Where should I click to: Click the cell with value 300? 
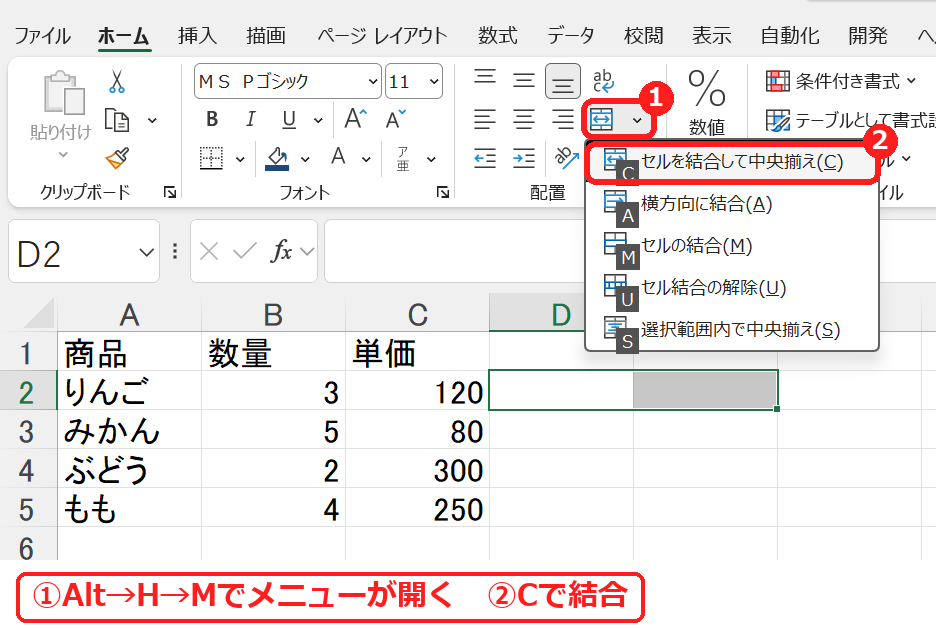(x=417, y=469)
